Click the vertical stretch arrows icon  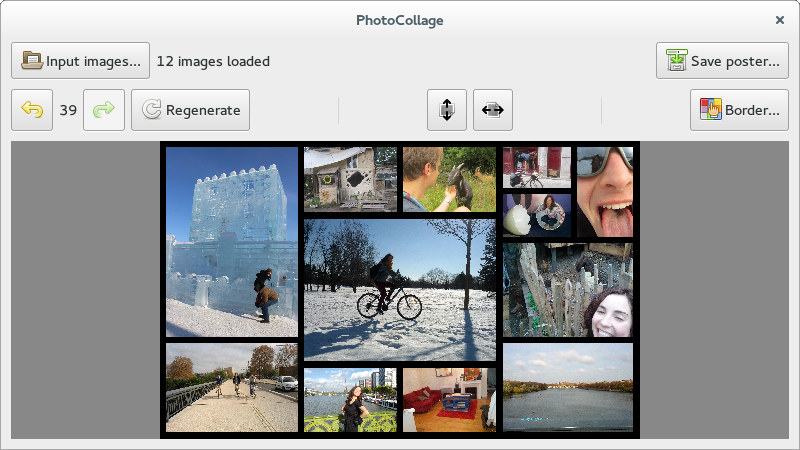(x=446, y=110)
